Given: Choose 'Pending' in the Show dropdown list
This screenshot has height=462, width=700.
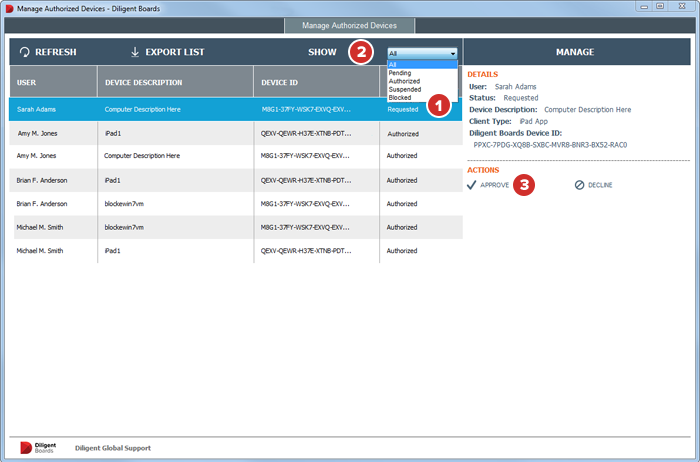Looking at the screenshot, I should [422, 73].
